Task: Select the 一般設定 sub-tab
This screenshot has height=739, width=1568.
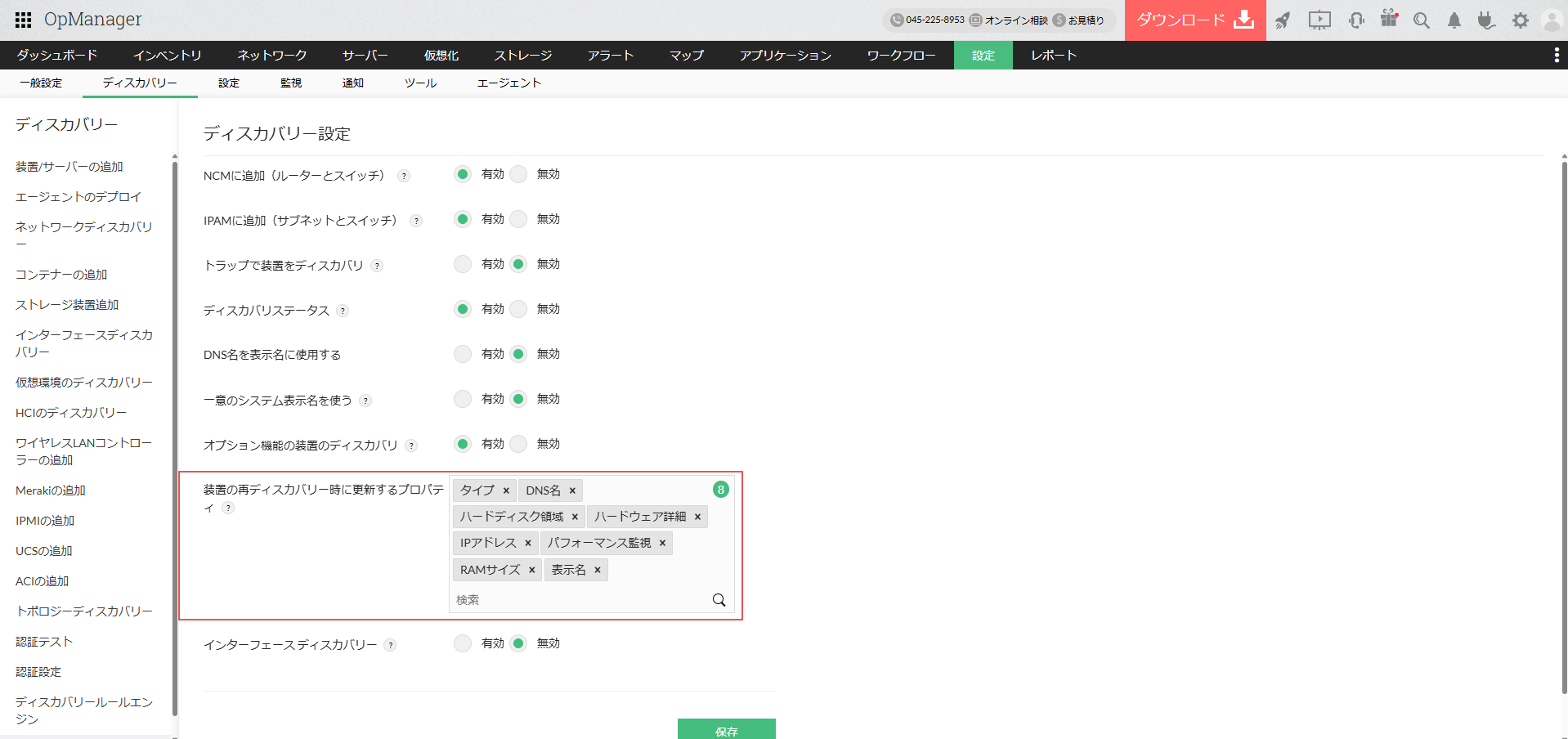Action: (41, 83)
